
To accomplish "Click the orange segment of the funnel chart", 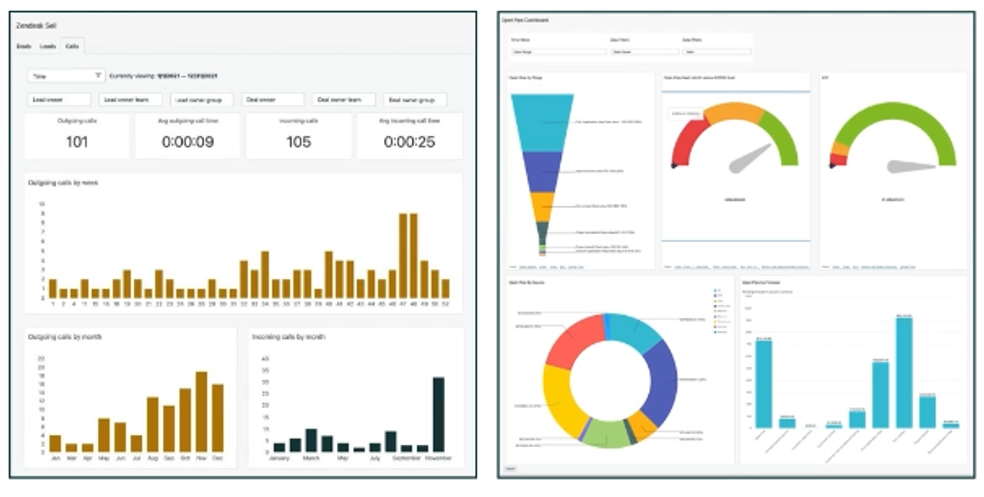I will pyautogui.click(x=541, y=206).
